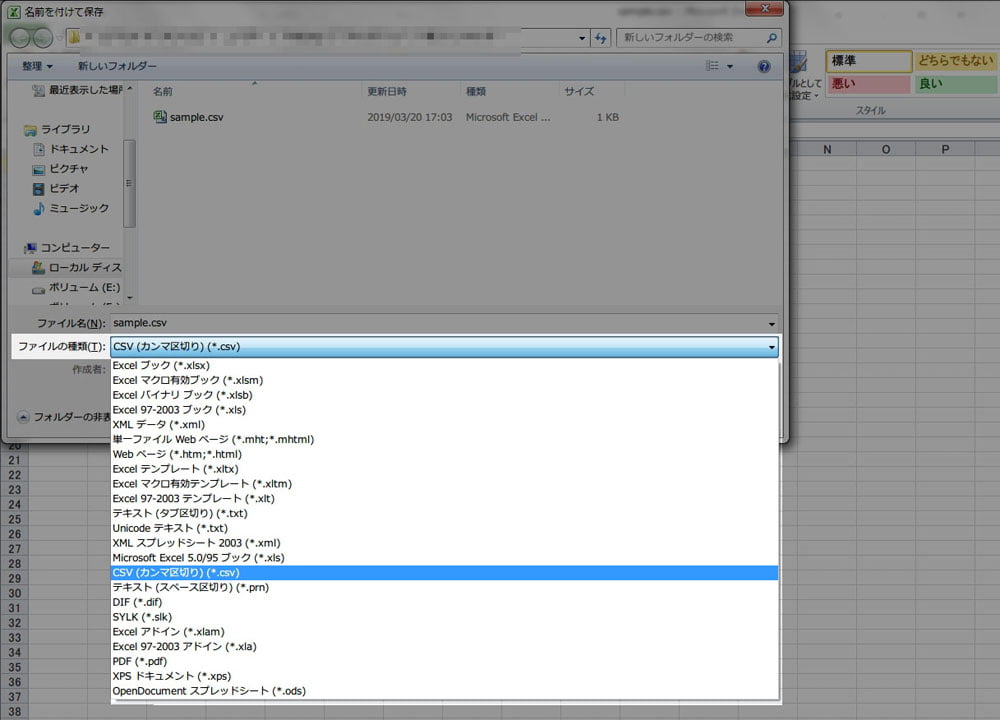1000x720 pixels.
Task: Apply 良い cell style in Excel
Action: [955, 84]
